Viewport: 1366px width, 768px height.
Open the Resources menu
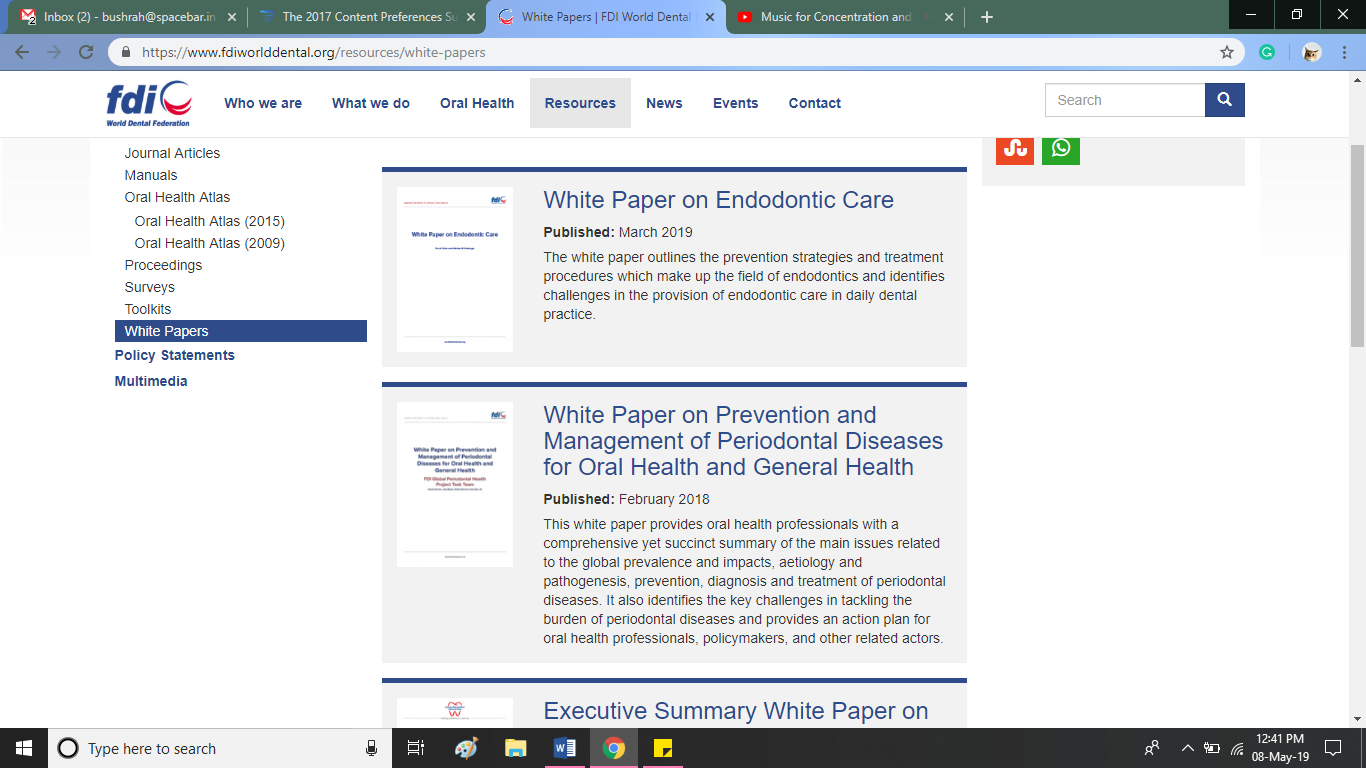580,103
